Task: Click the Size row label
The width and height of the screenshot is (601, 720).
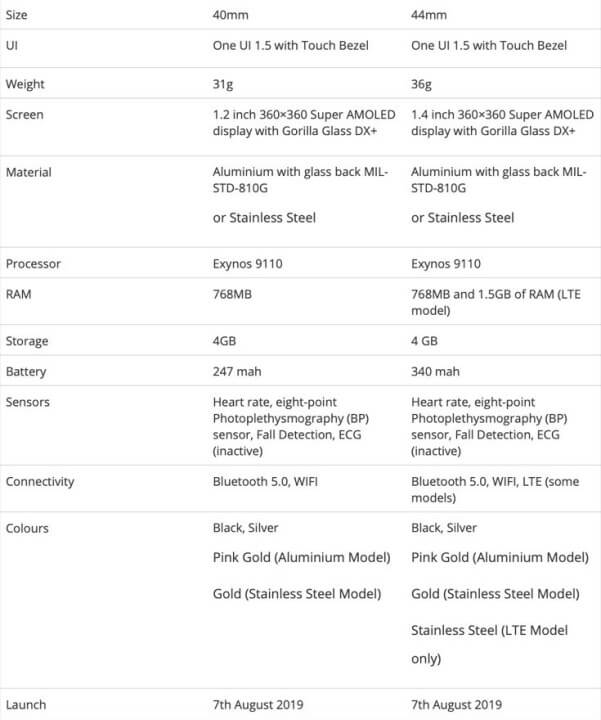Action: click(x=17, y=14)
